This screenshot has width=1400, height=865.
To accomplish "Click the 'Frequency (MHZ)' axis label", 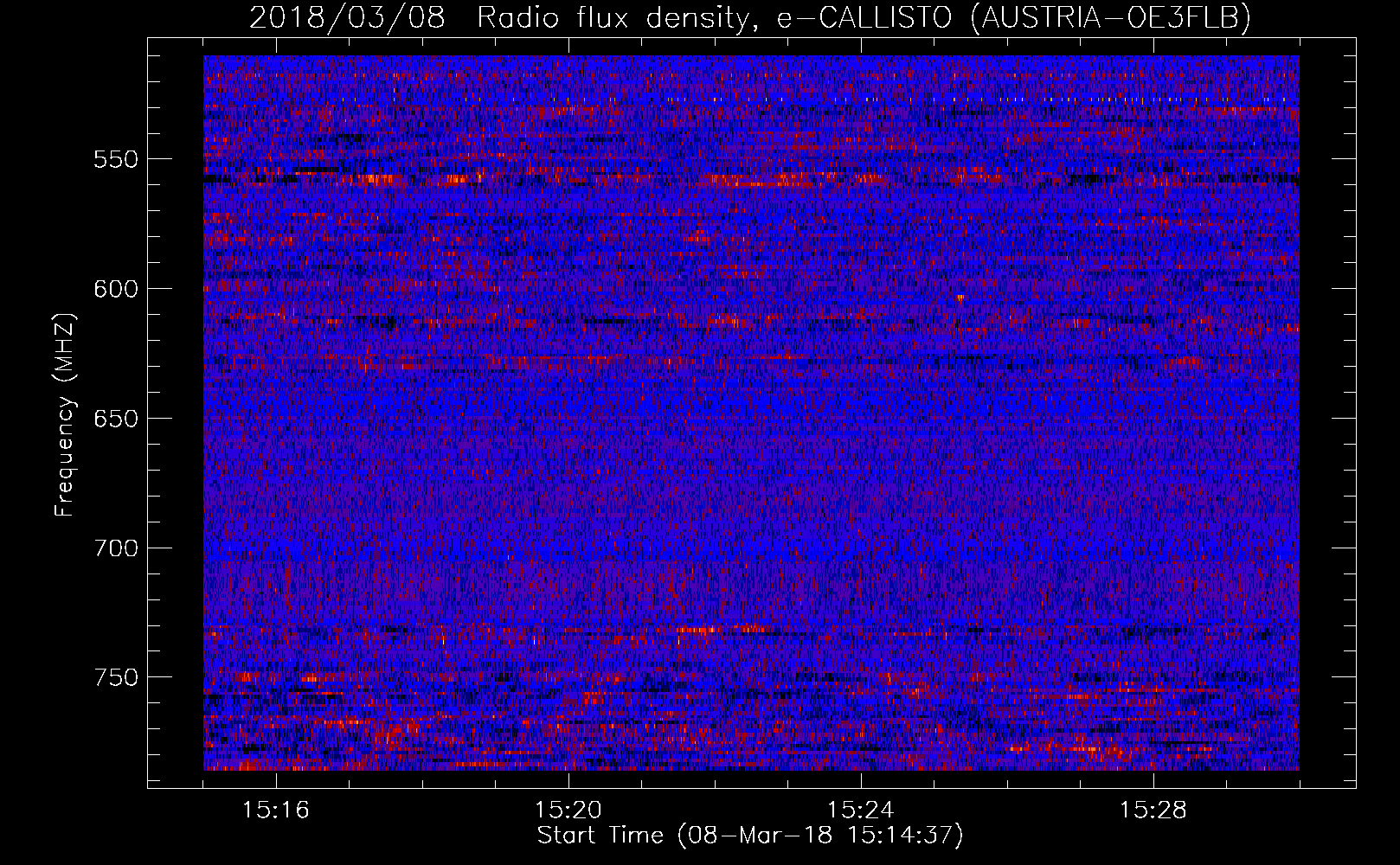I will pos(65,415).
